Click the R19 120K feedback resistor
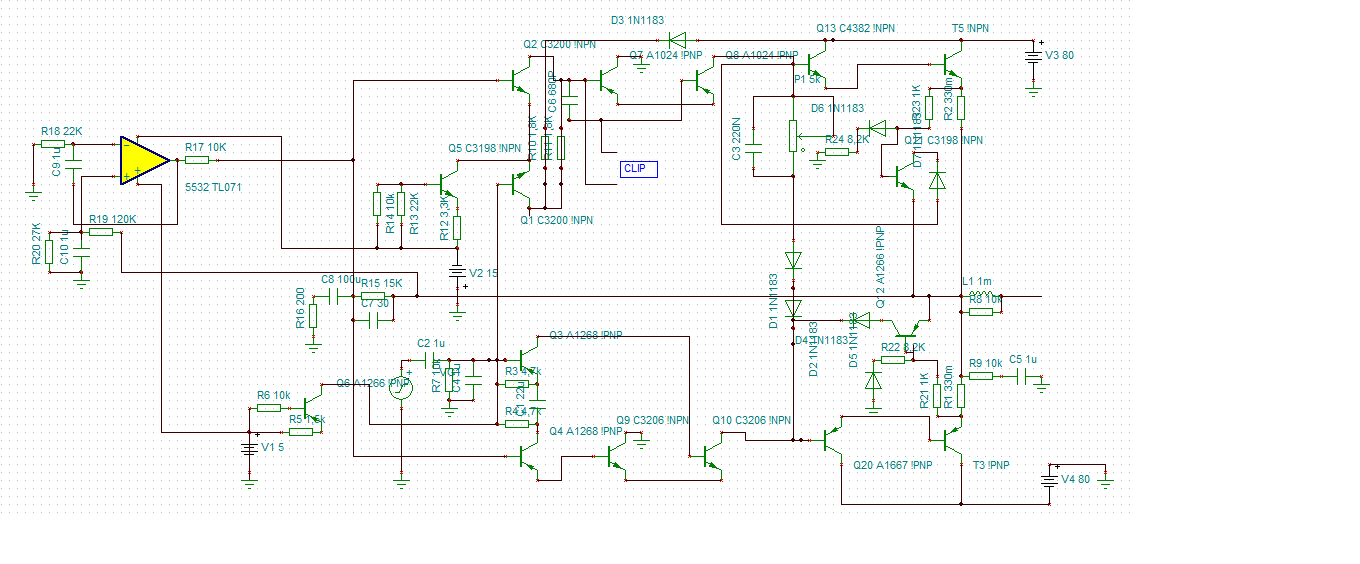Viewport: 1360px width, 564px height. [x=101, y=232]
